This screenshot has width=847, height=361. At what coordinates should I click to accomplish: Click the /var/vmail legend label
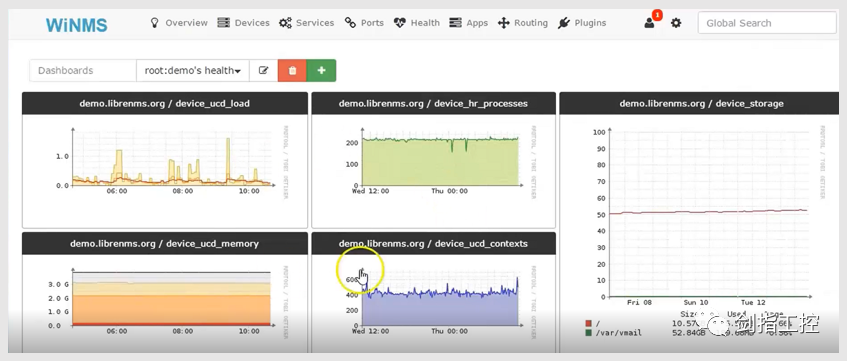(x=619, y=333)
